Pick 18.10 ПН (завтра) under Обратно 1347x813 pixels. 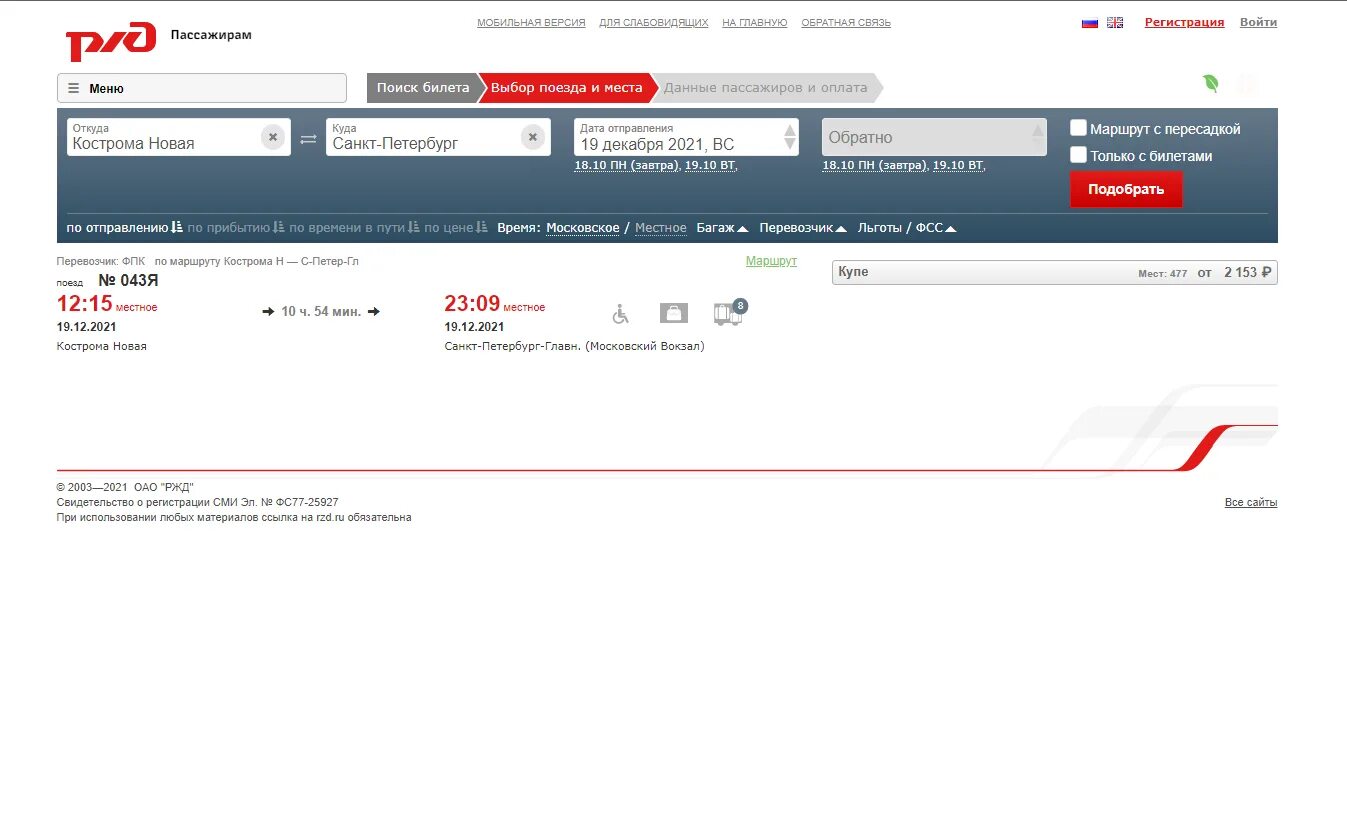point(874,166)
